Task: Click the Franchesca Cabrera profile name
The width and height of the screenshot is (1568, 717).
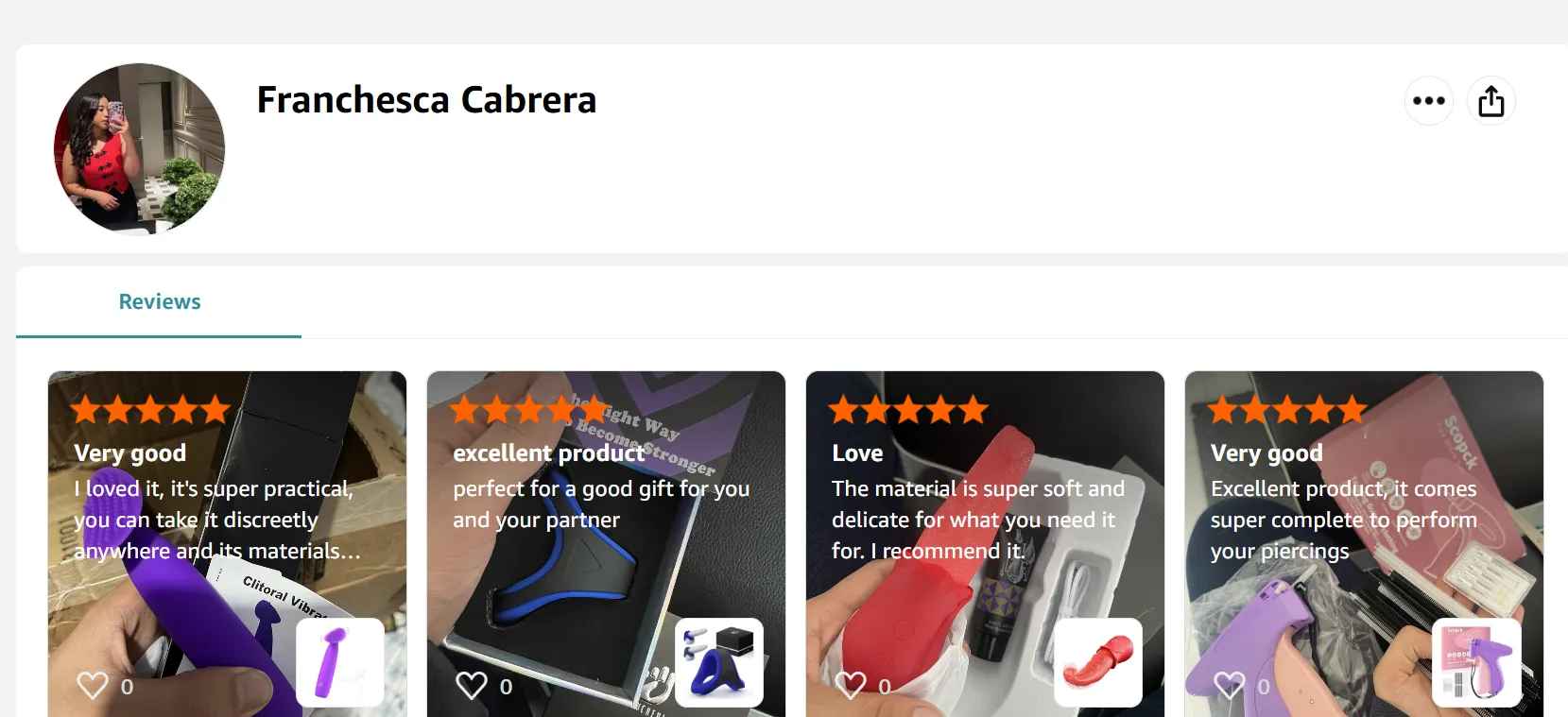Action: (426, 100)
